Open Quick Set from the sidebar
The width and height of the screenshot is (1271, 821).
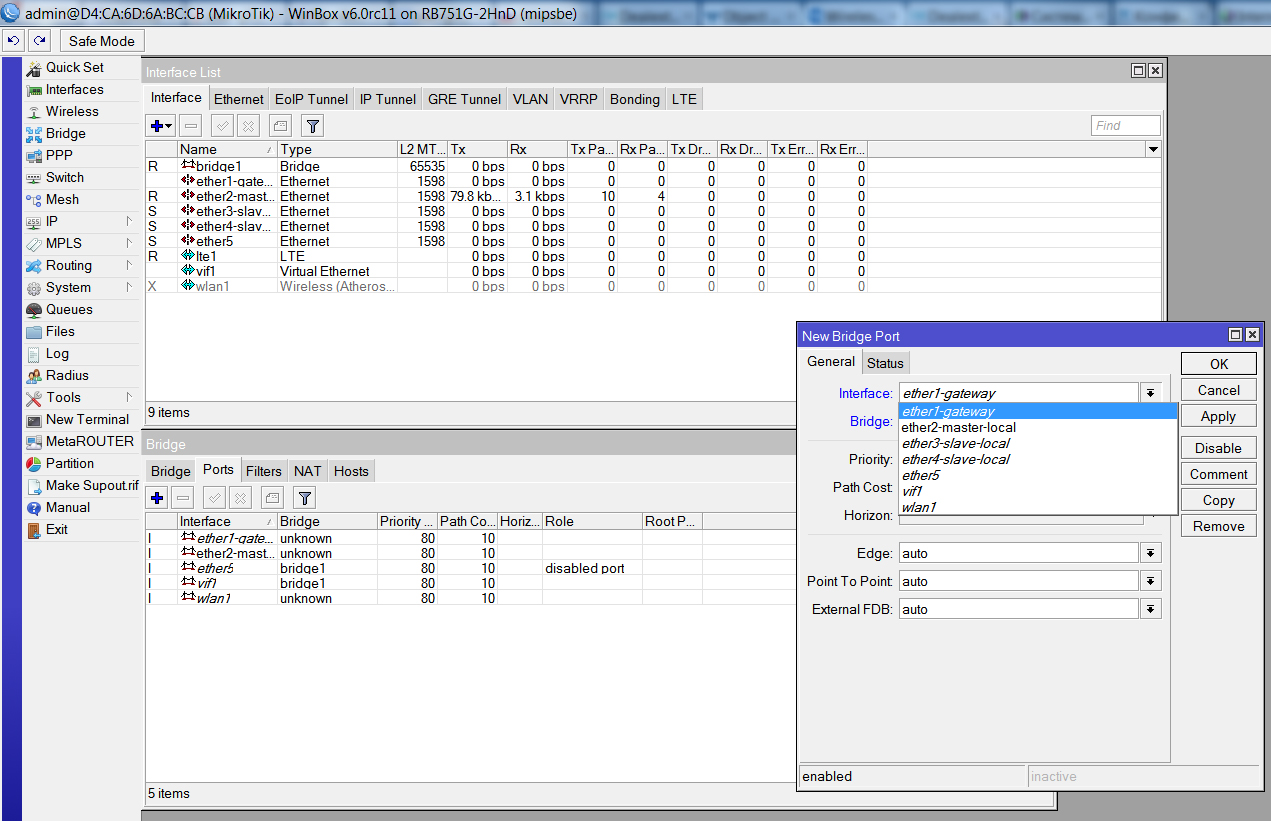[x=74, y=67]
